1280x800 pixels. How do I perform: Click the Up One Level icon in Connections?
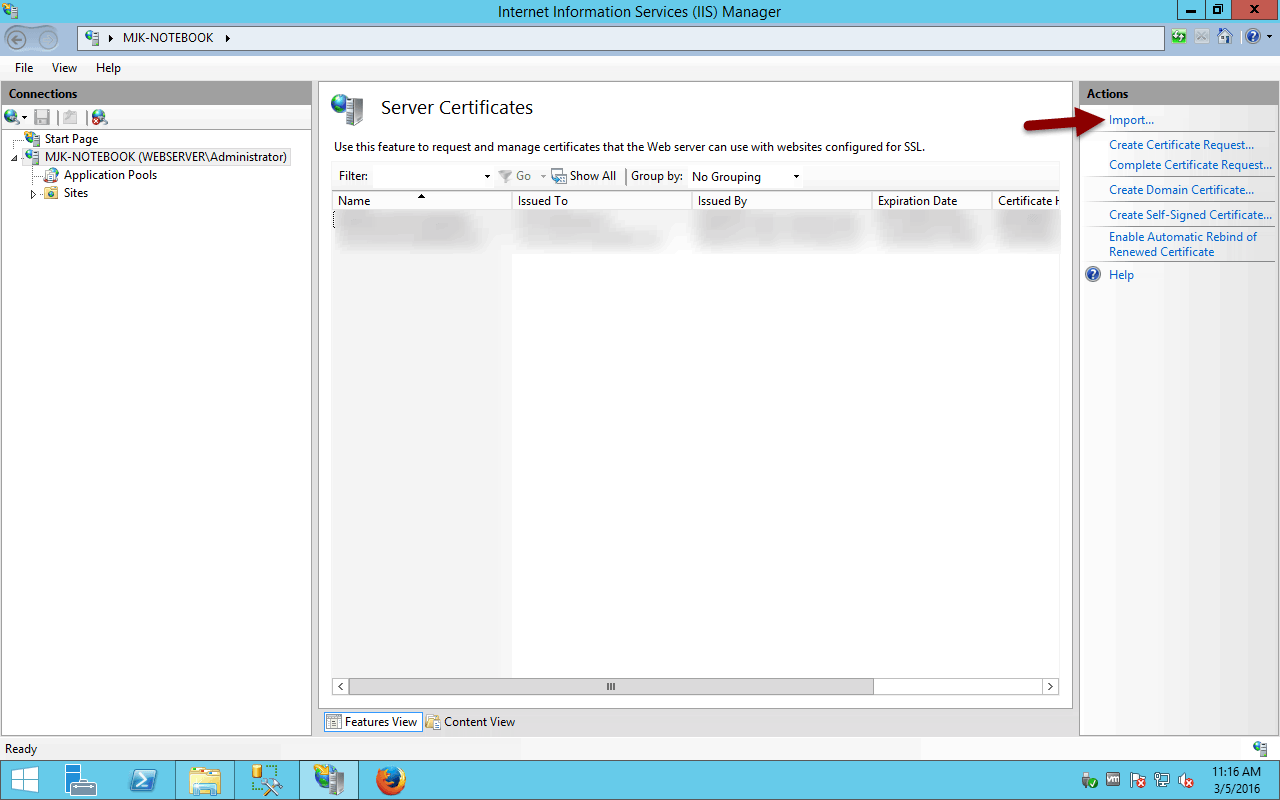point(68,117)
